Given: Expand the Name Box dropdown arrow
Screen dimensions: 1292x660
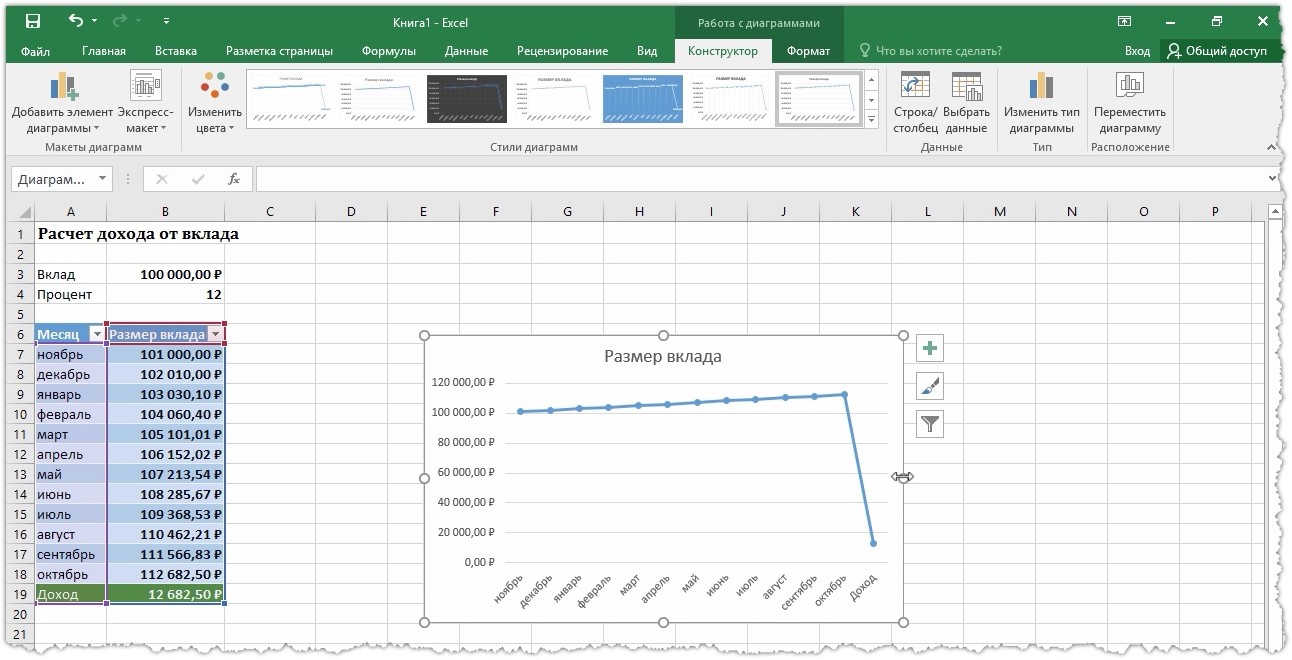Looking at the screenshot, I should coord(103,179).
